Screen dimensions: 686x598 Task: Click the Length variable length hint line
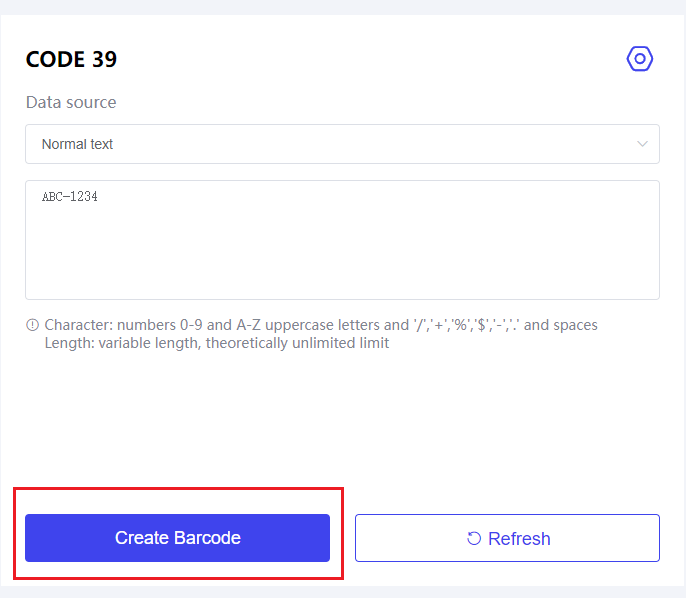[x=216, y=343]
